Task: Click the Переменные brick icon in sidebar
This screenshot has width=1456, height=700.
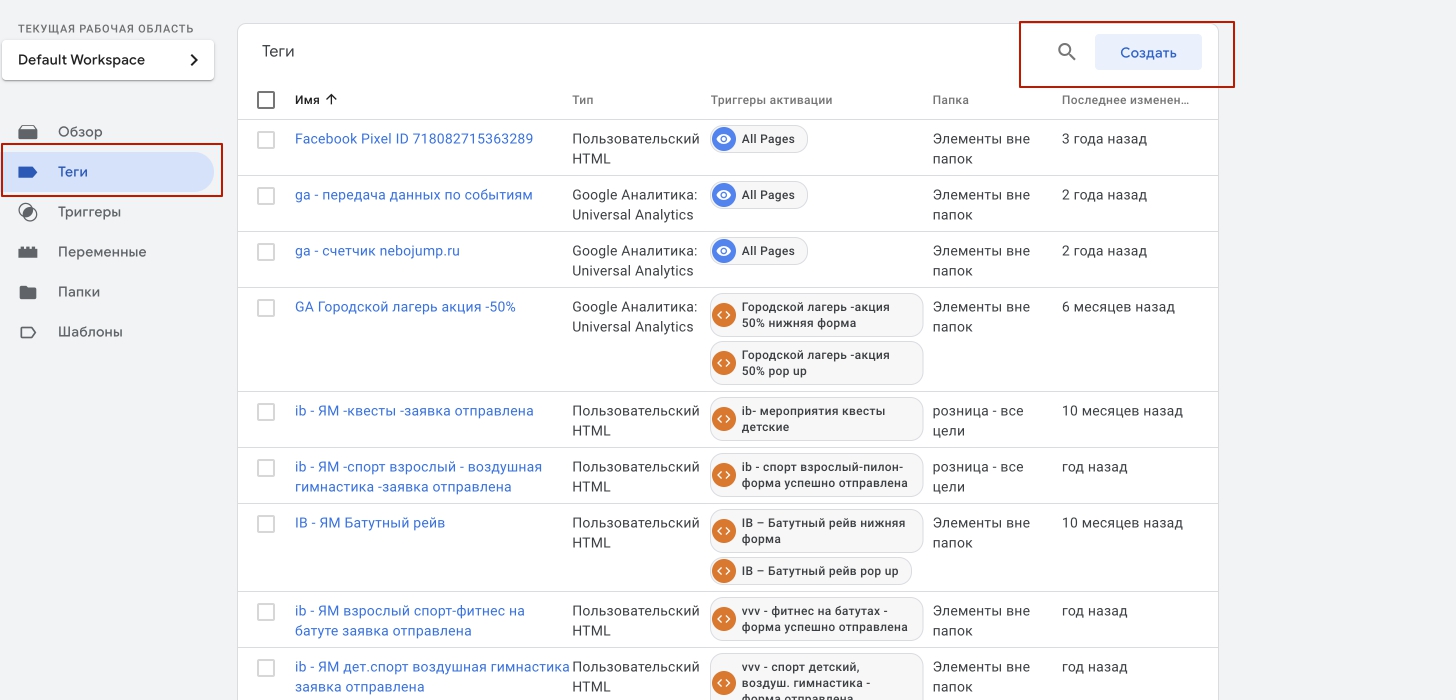Action: coord(28,252)
